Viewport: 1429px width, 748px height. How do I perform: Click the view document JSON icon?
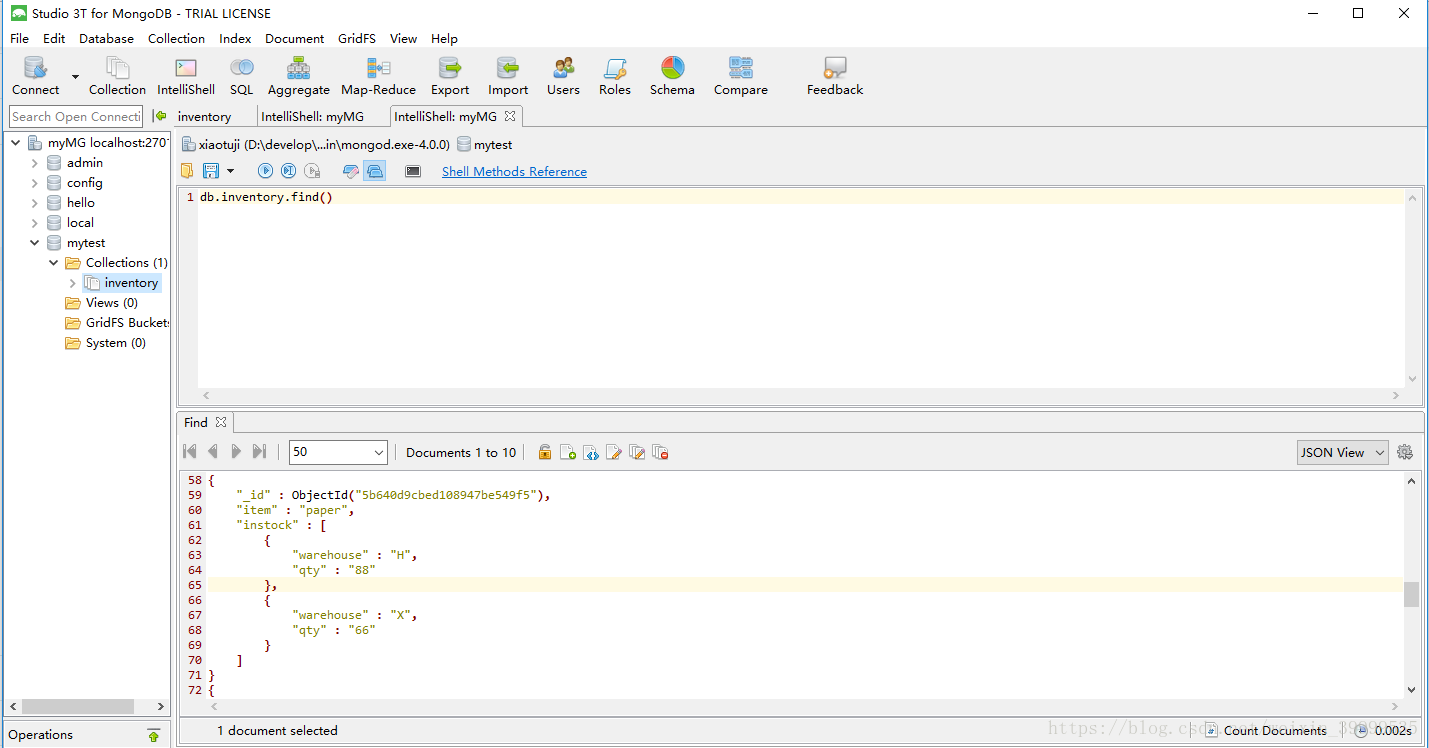pos(590,452)
